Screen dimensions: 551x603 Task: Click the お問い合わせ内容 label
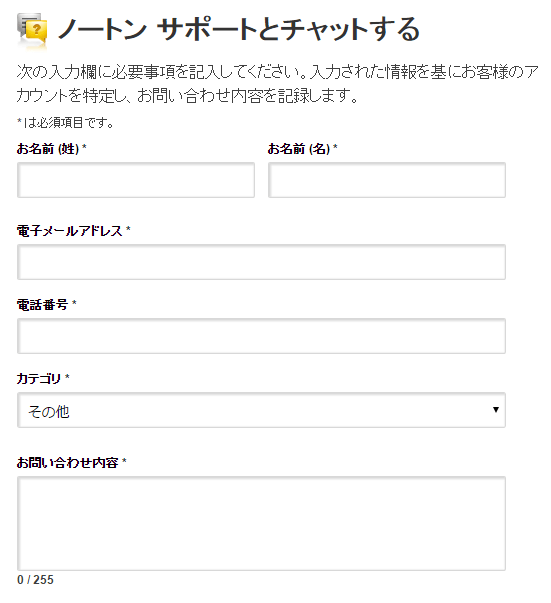[x=67, y=462]
